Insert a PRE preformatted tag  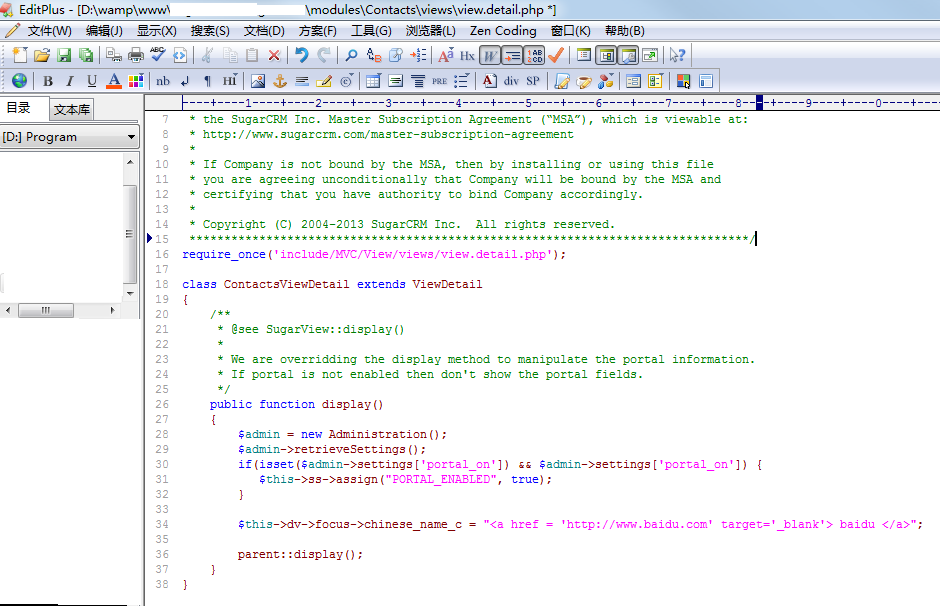(439, 81)
